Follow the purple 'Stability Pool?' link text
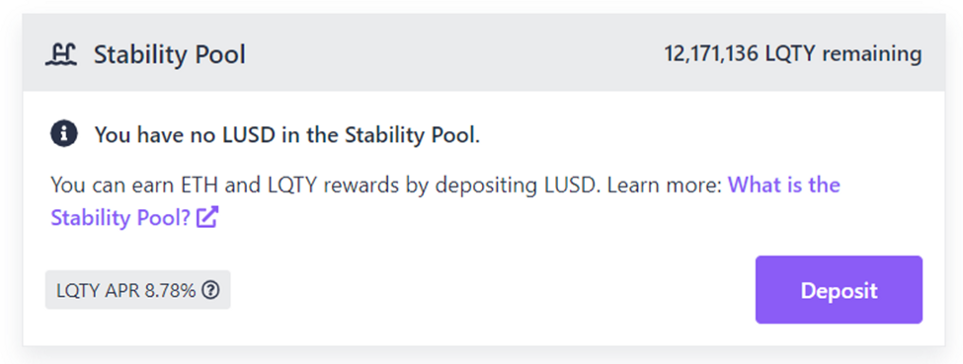963x364 pixels. pos(120,217)
